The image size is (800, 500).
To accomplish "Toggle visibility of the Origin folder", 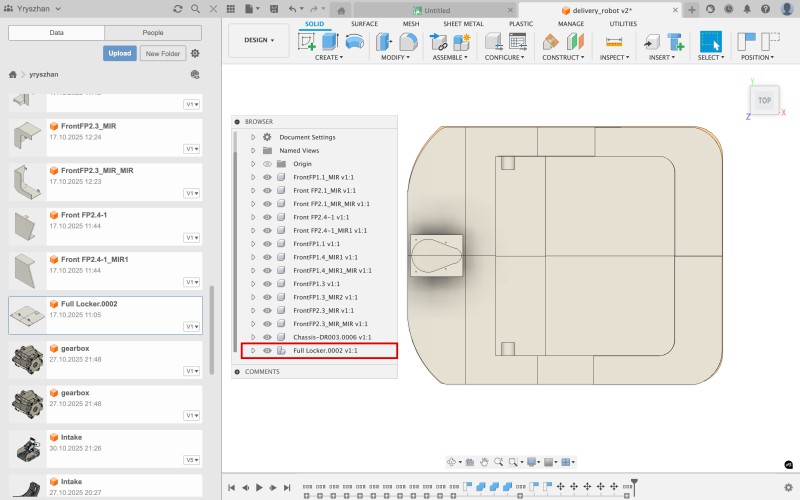I will point(267,164).
